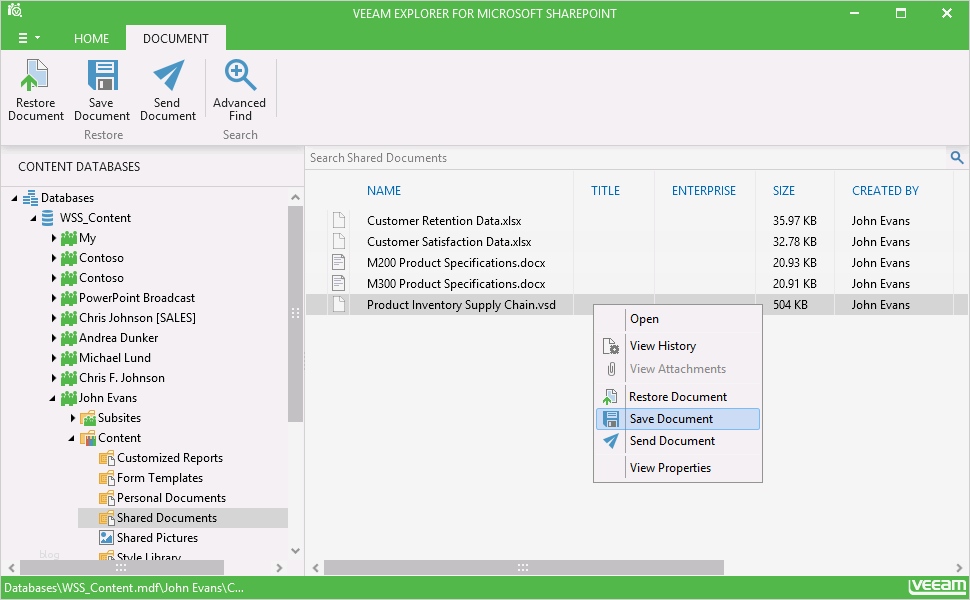Image resolution: width=970 pixels, height=600 pixels.
Task: Expand the My site node
Action: pyautogui.click(x=54, y=238)
